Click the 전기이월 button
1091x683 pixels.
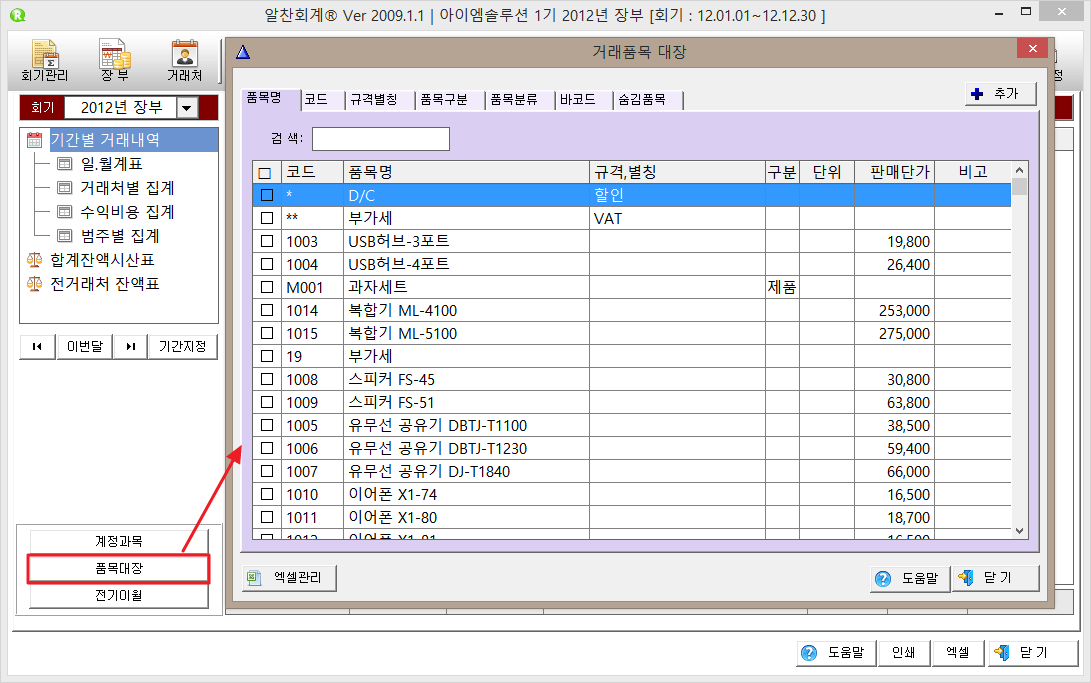[118, 595]
